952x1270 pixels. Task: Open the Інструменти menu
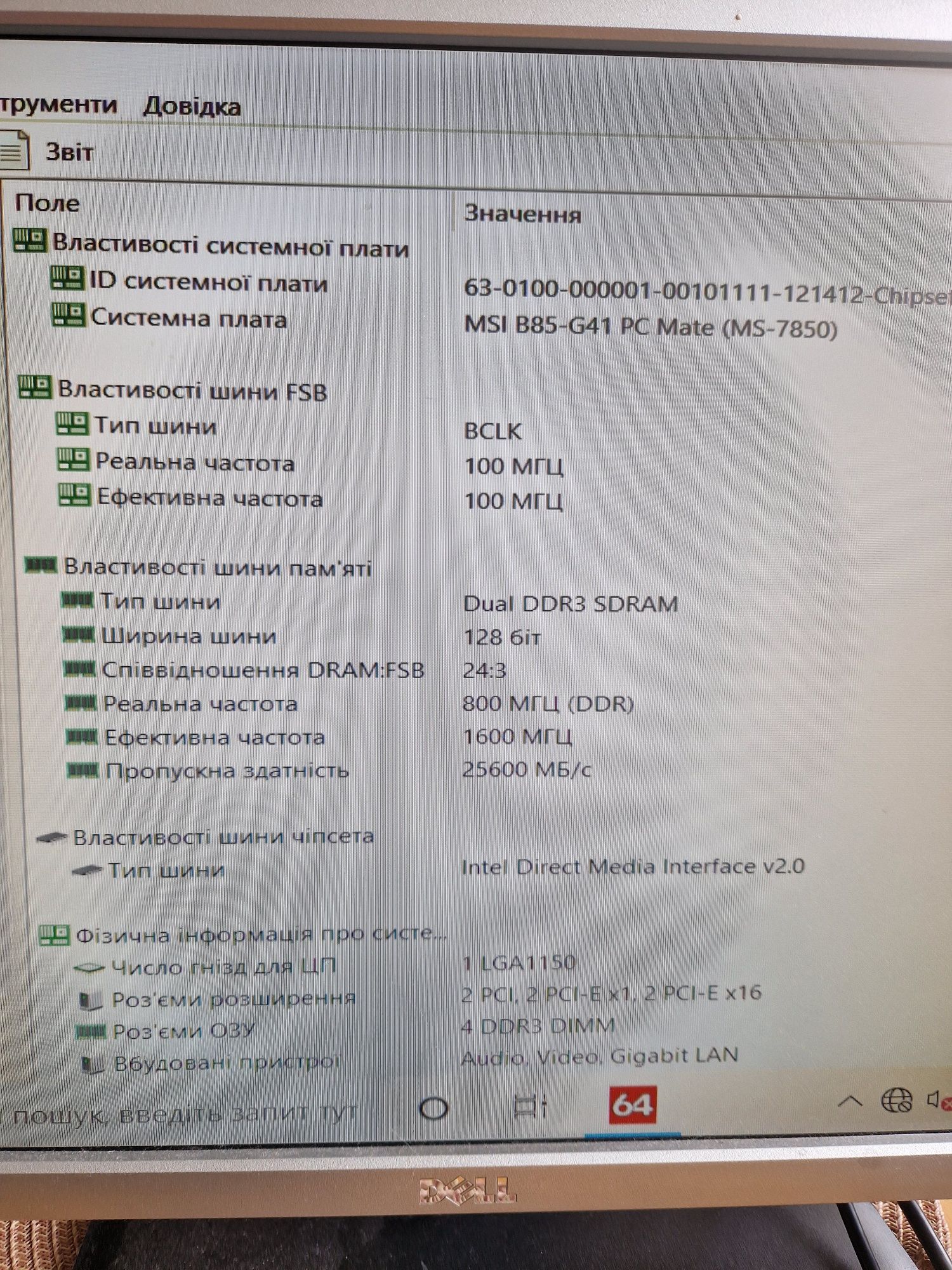pos(58,104)
